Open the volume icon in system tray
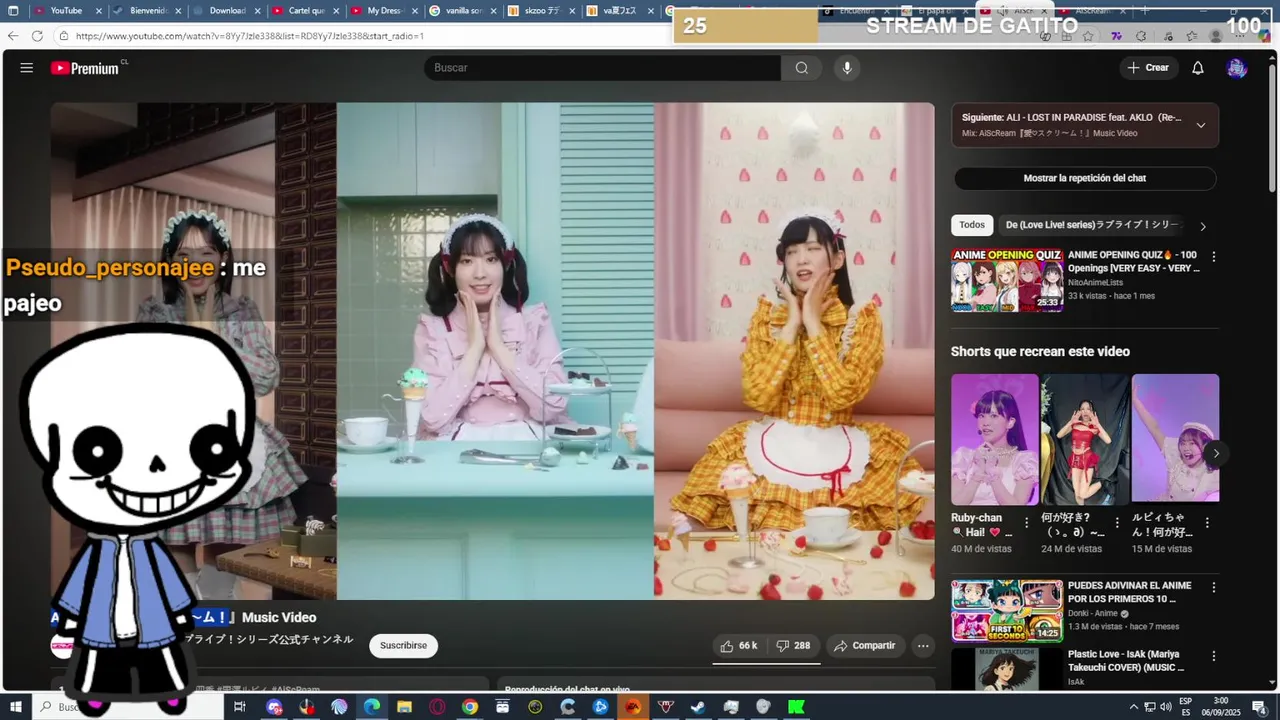1280x720 pixels. point(1166,707)
